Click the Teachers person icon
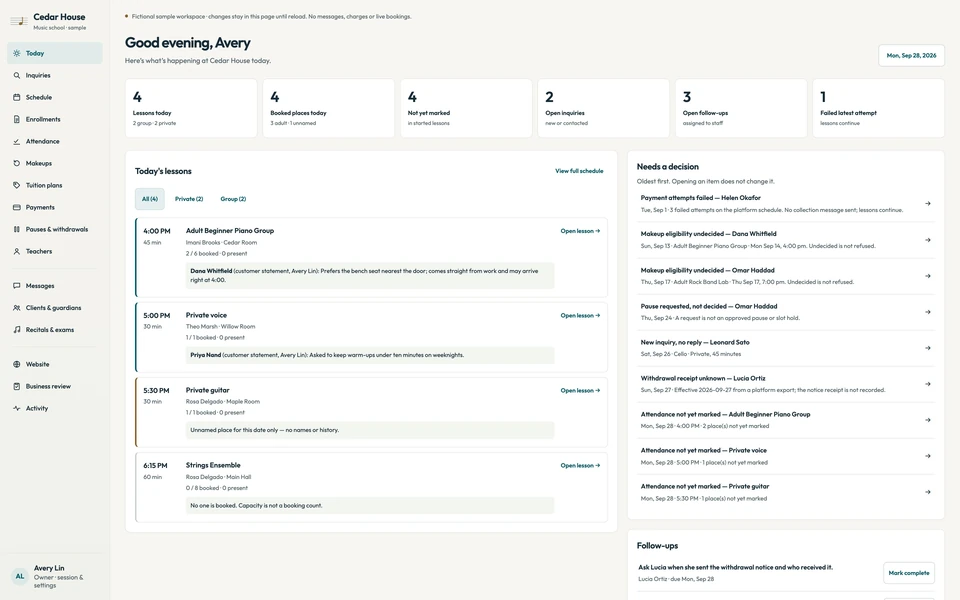The image size is (960, 600). (x=17, y=252)
